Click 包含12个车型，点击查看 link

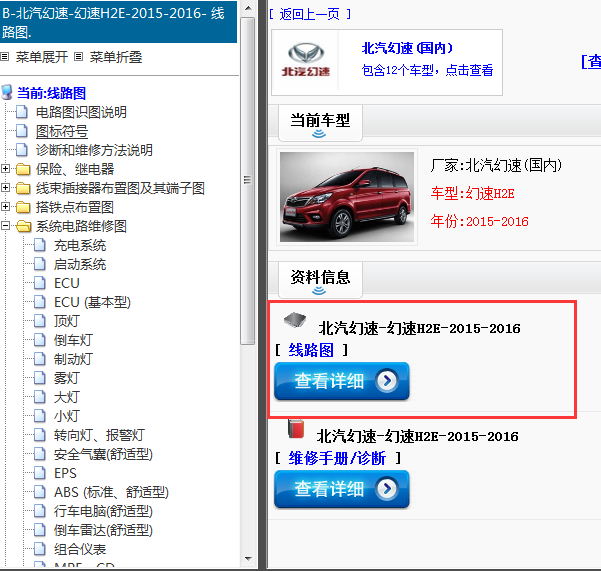[x=427, y=70]
